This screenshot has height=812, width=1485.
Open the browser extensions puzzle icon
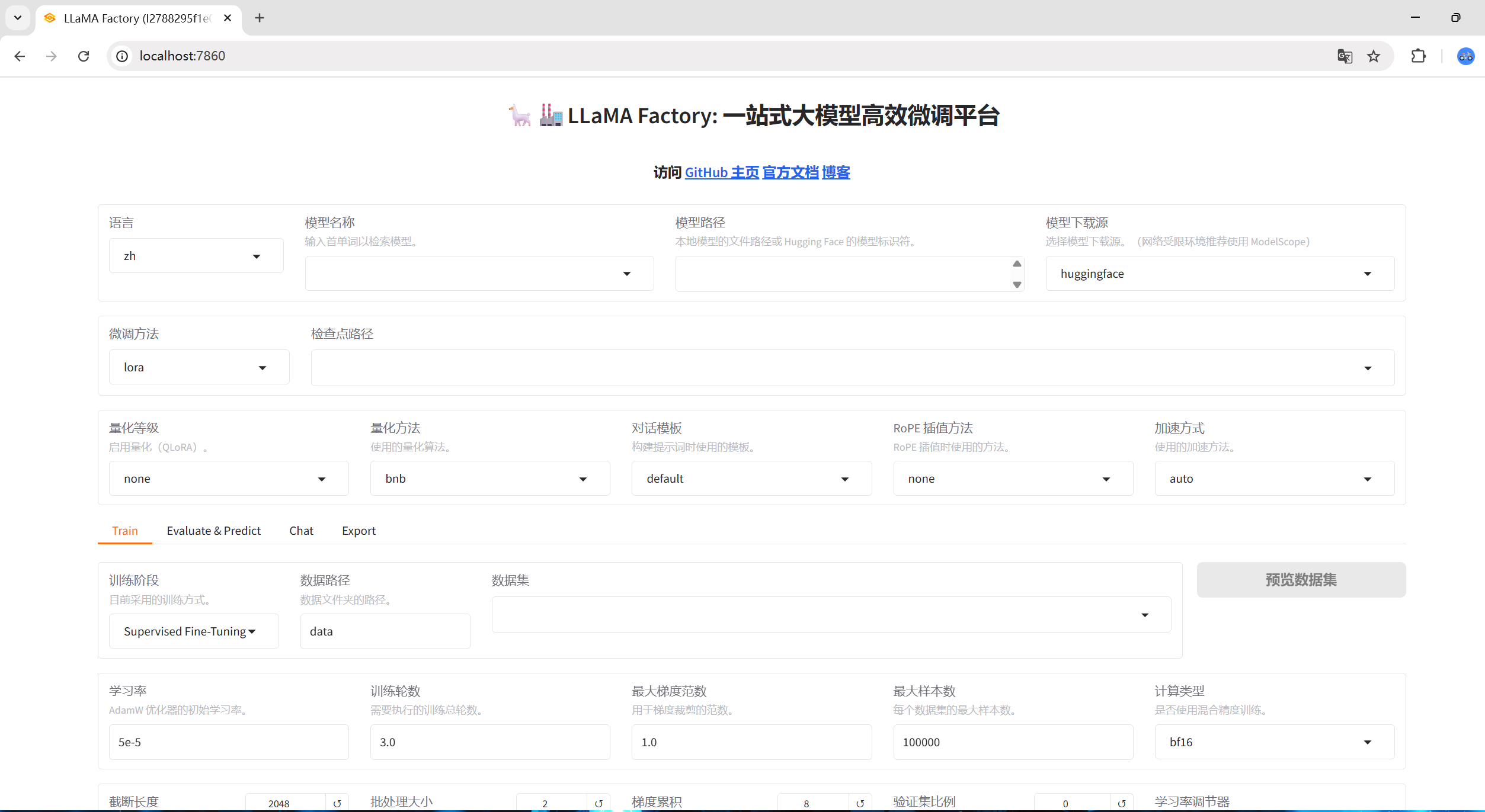1419,56
